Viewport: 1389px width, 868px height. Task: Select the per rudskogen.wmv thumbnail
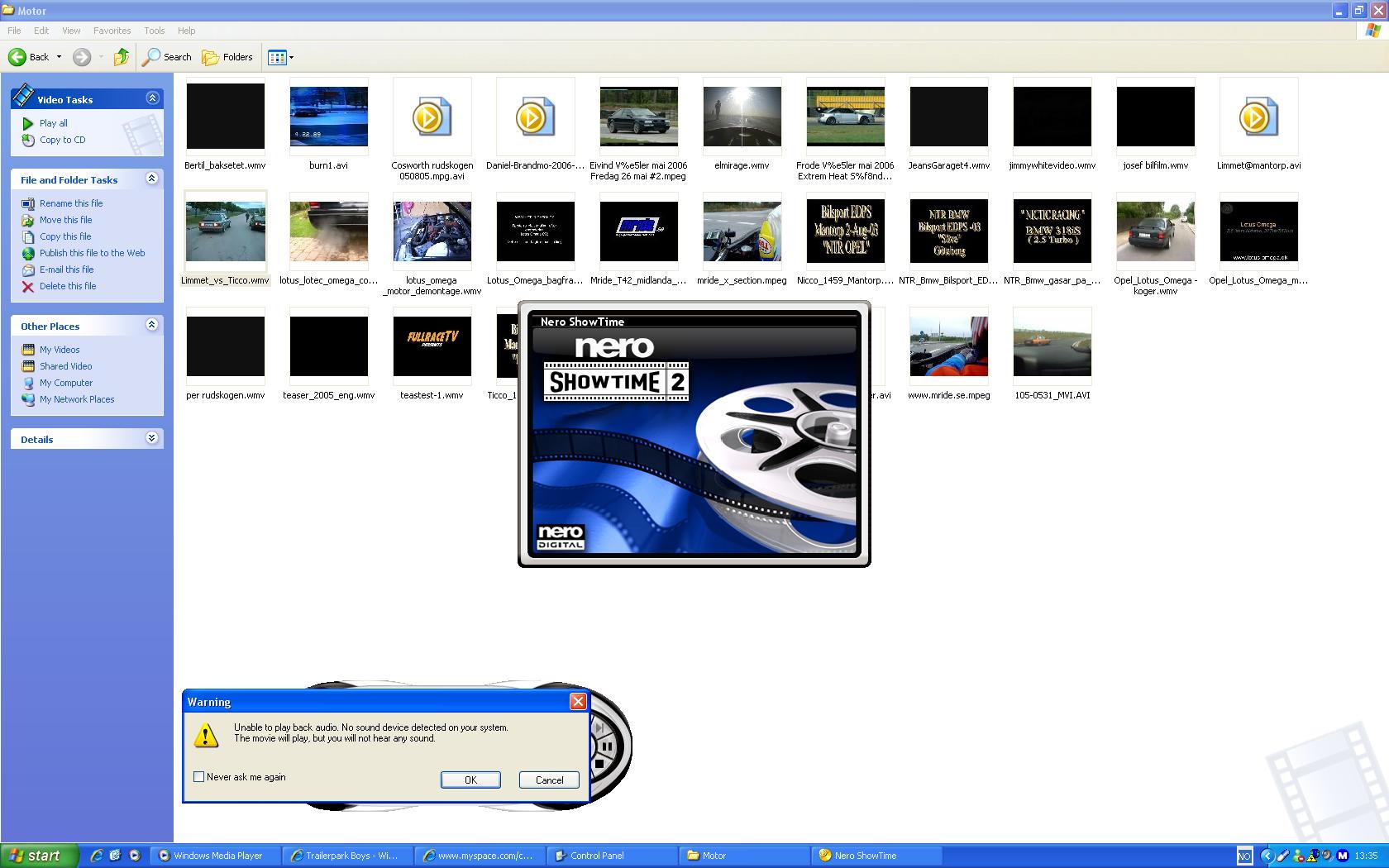click(x=226, y=346)
